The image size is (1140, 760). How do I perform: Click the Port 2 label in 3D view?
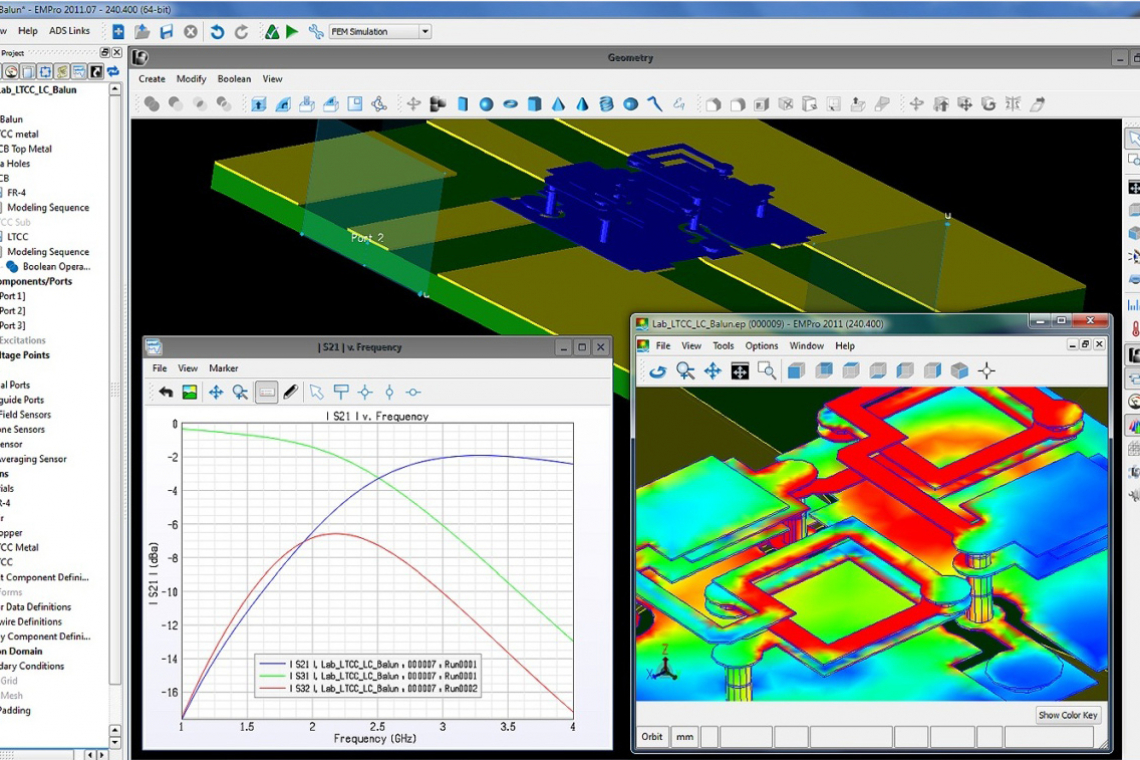coord(367,238)
